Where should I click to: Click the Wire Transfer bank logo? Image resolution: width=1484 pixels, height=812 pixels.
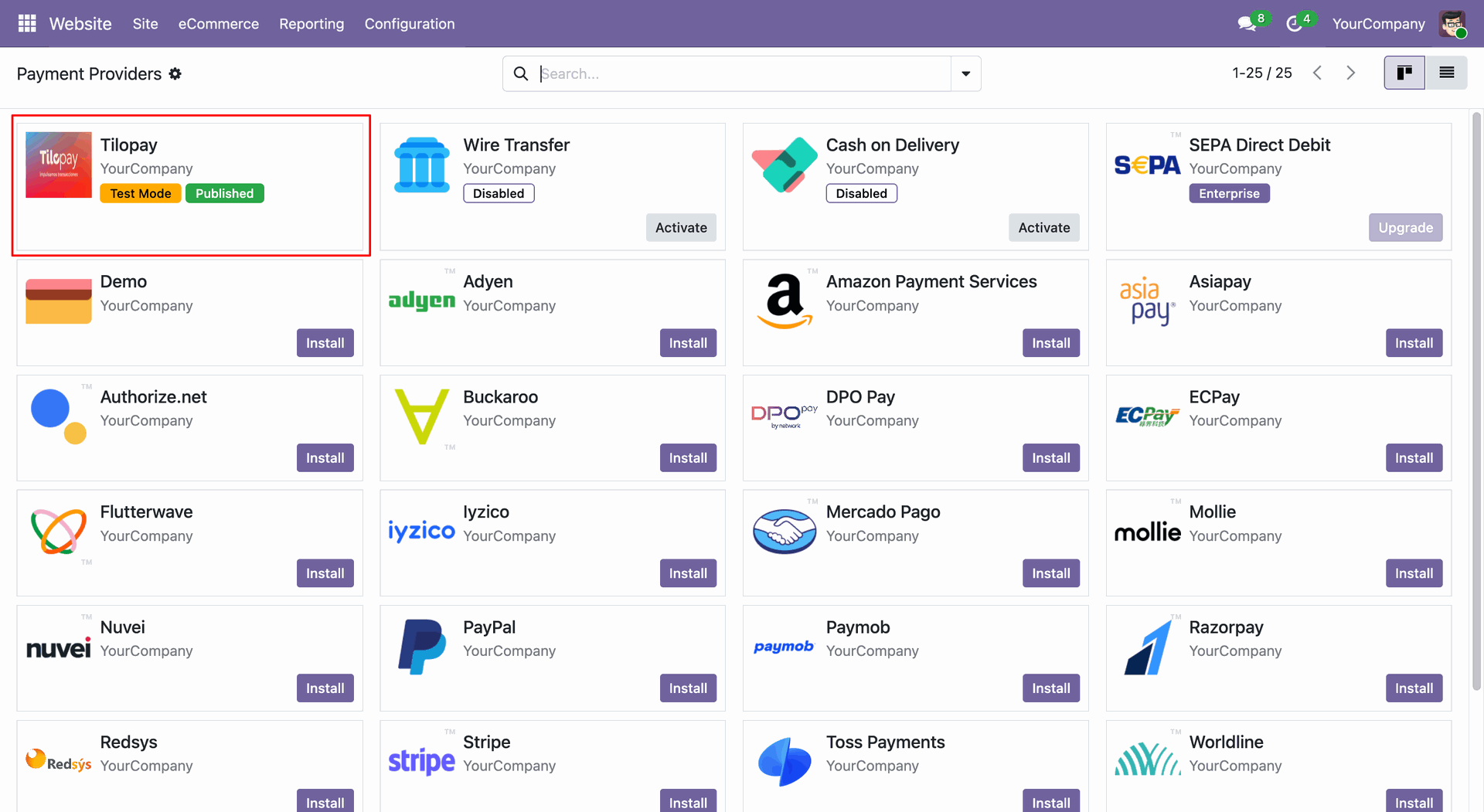click(422, 165)
